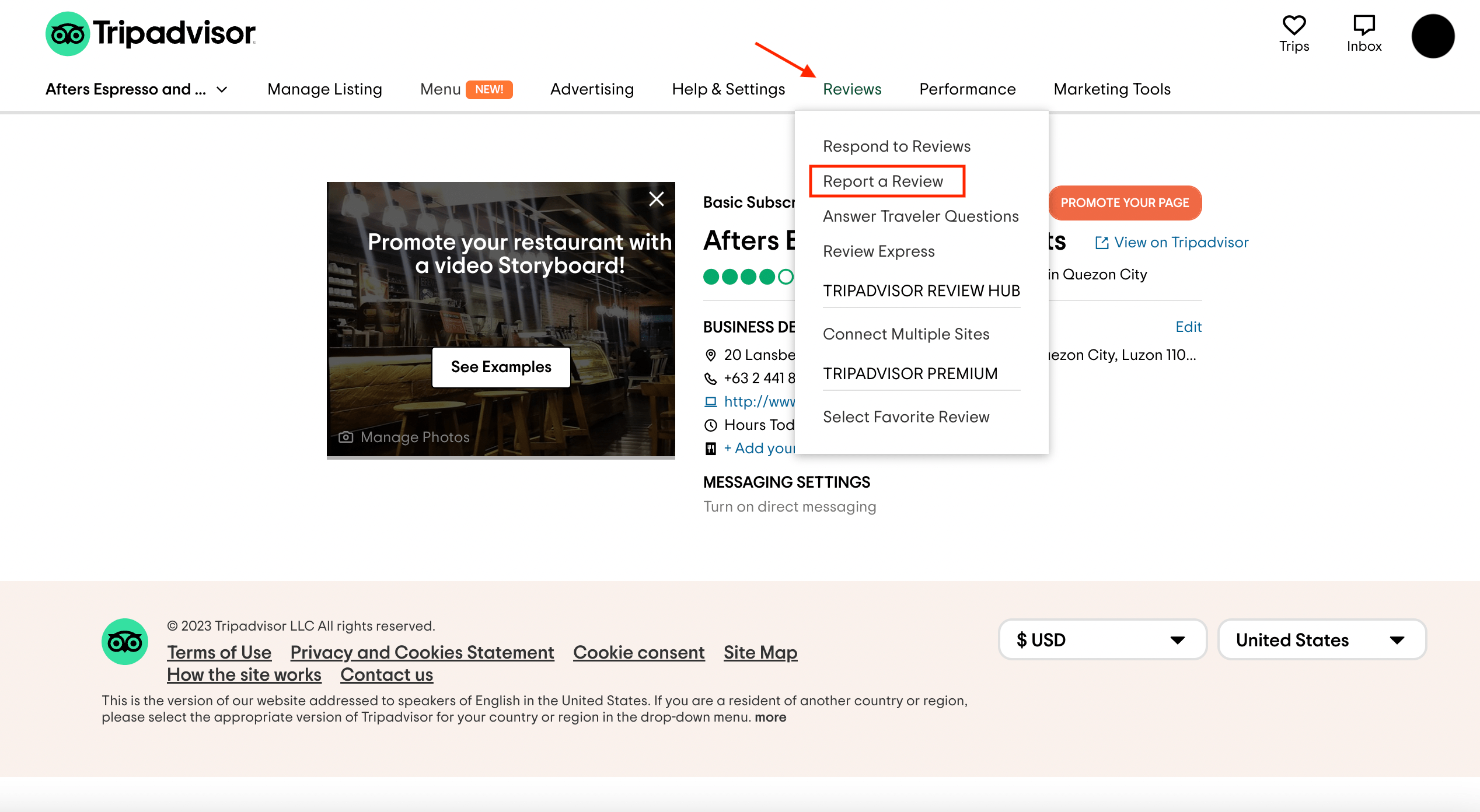1480x812 pixels.
Task: Open Terms of Use link
Action: point(219,652)
